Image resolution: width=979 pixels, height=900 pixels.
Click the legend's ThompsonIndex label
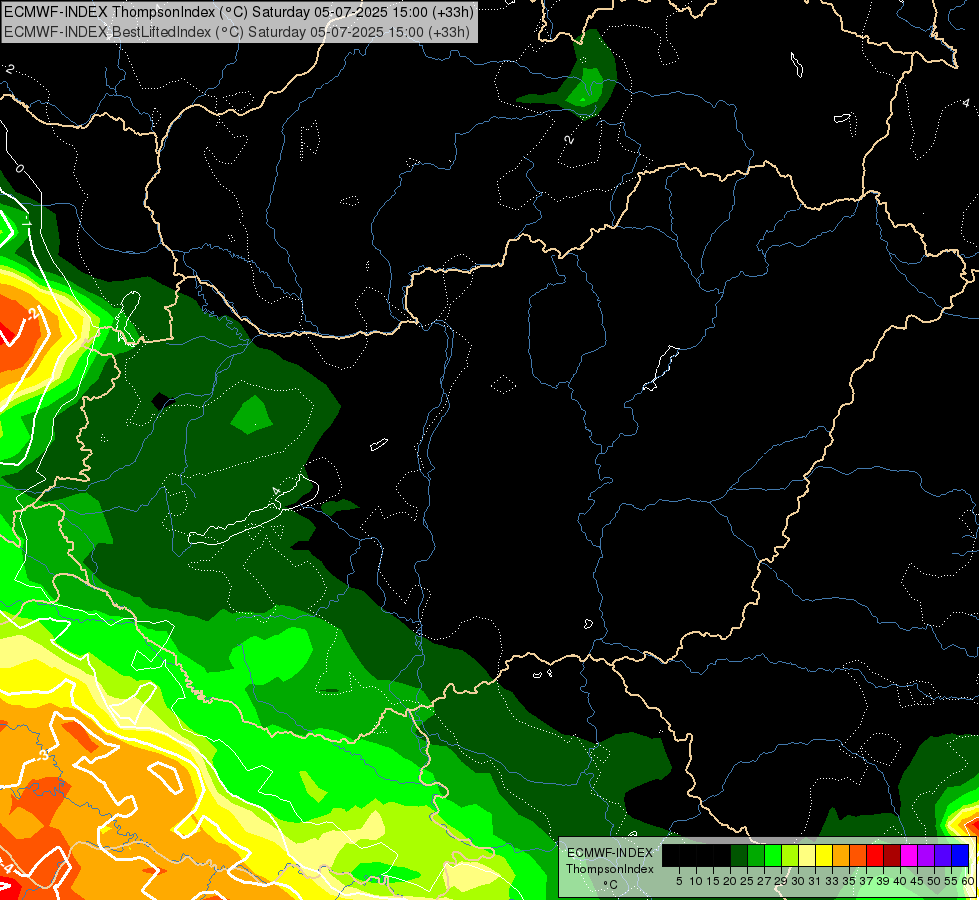point(610,869)
